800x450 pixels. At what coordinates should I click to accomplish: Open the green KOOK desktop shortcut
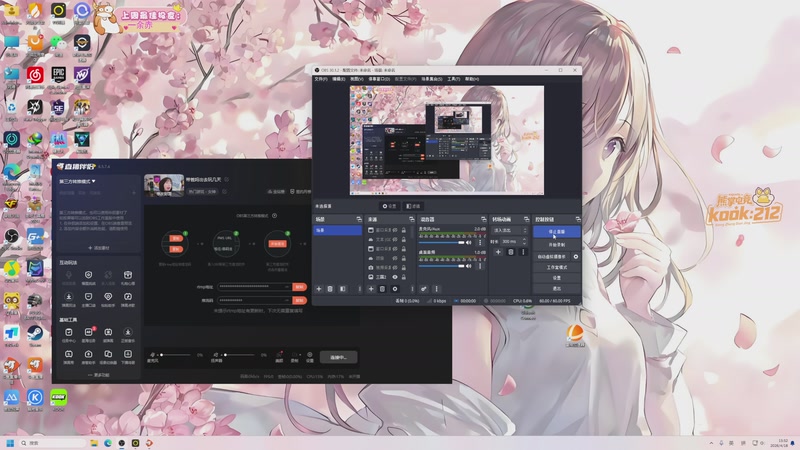tap(59, 397)
